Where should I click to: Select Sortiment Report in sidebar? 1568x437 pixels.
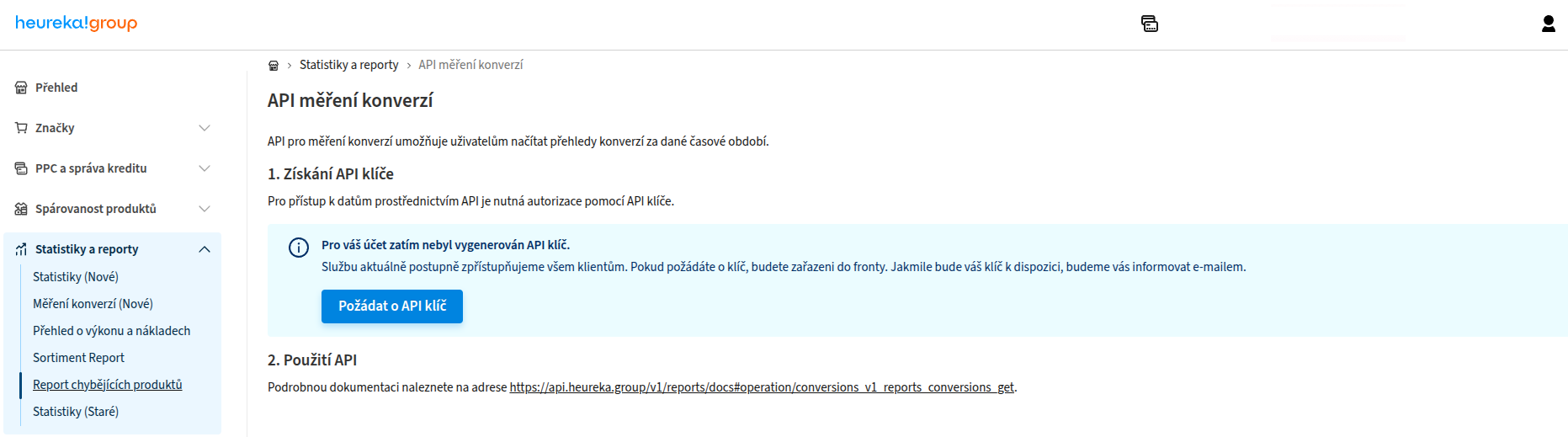click(78, 358)
